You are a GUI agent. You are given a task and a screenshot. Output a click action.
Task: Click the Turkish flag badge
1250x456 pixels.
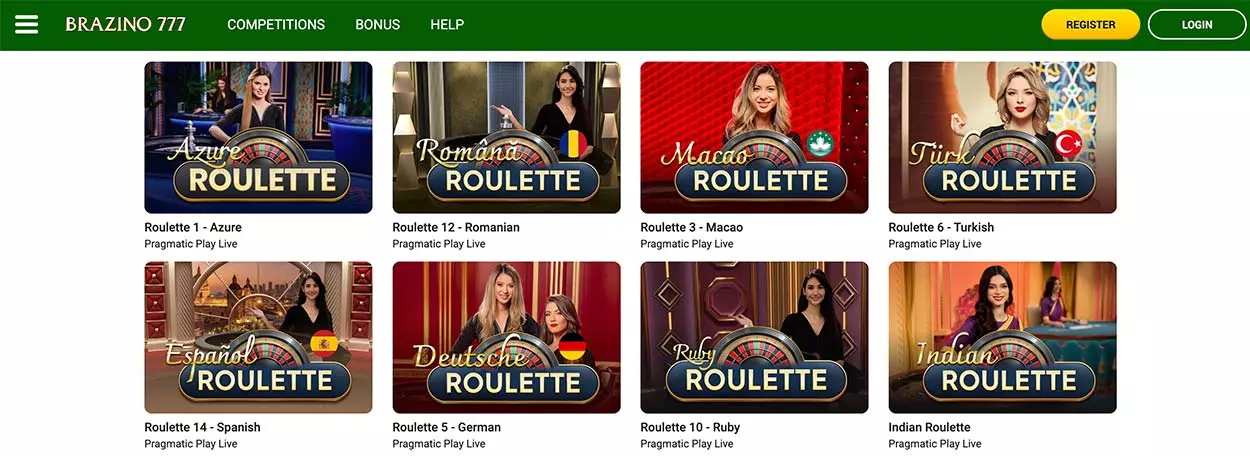[1069, 145]
